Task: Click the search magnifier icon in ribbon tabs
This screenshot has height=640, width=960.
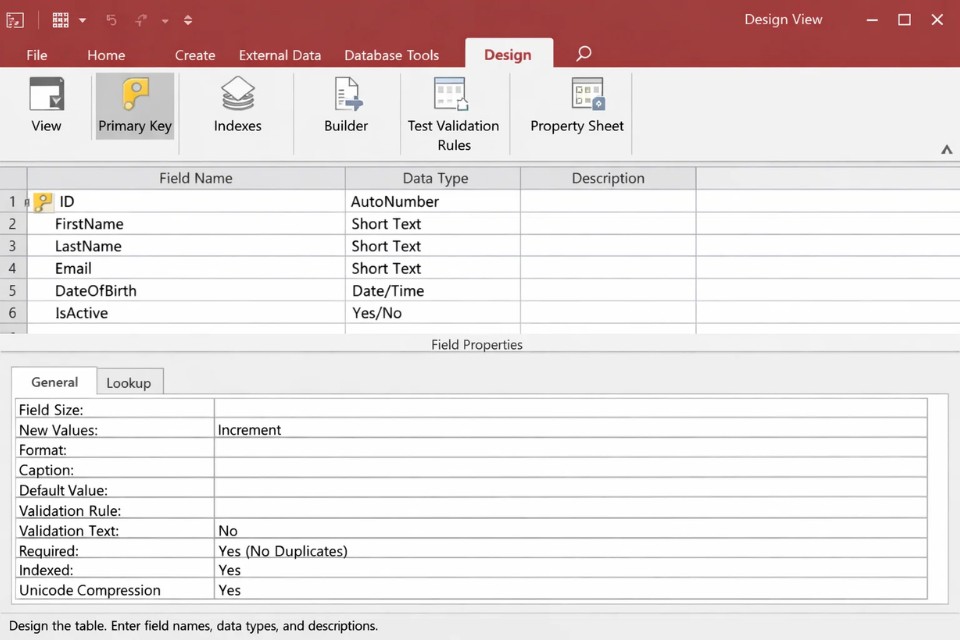Action: [x=584, y=54]
